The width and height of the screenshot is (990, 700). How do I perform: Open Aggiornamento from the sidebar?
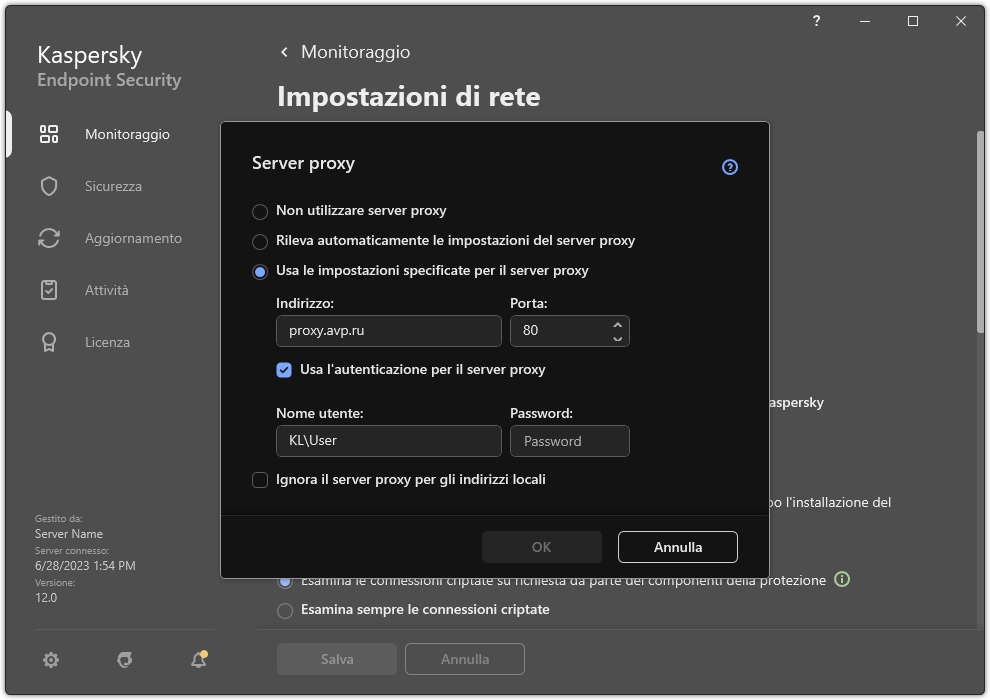point(48,238)
